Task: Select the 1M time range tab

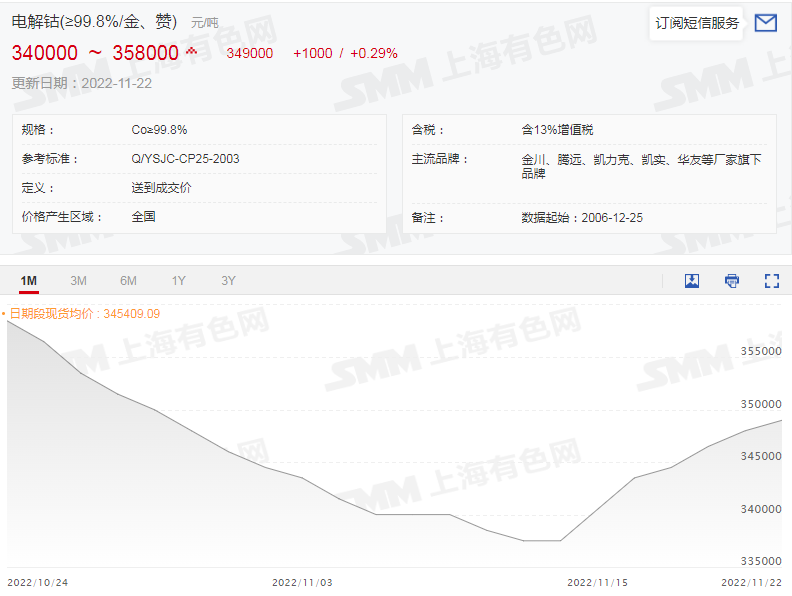Action: (x=29, y=281)
